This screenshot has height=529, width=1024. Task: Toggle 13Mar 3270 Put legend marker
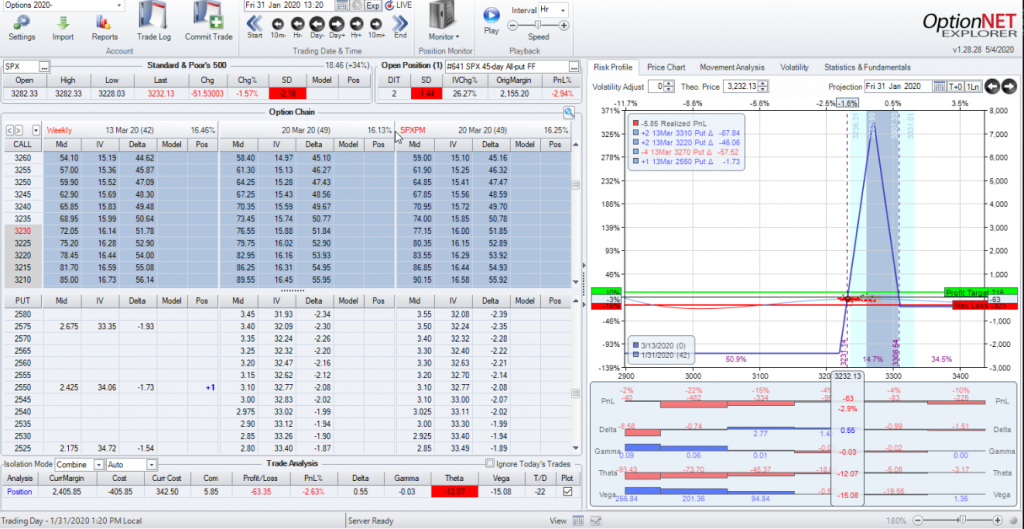click(635, 152)
